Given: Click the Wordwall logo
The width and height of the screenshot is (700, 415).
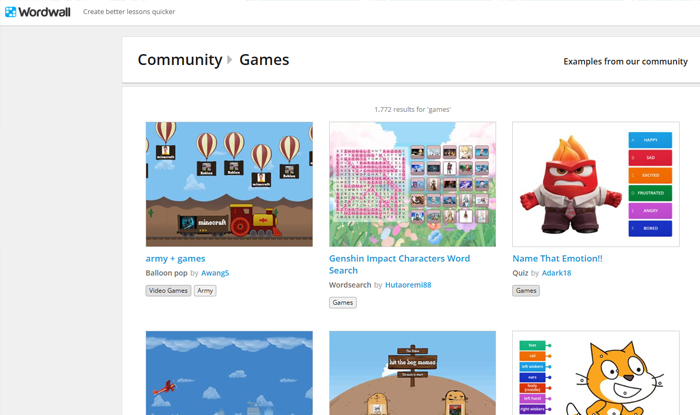Looking at the screenshot, I should [38, 12].
